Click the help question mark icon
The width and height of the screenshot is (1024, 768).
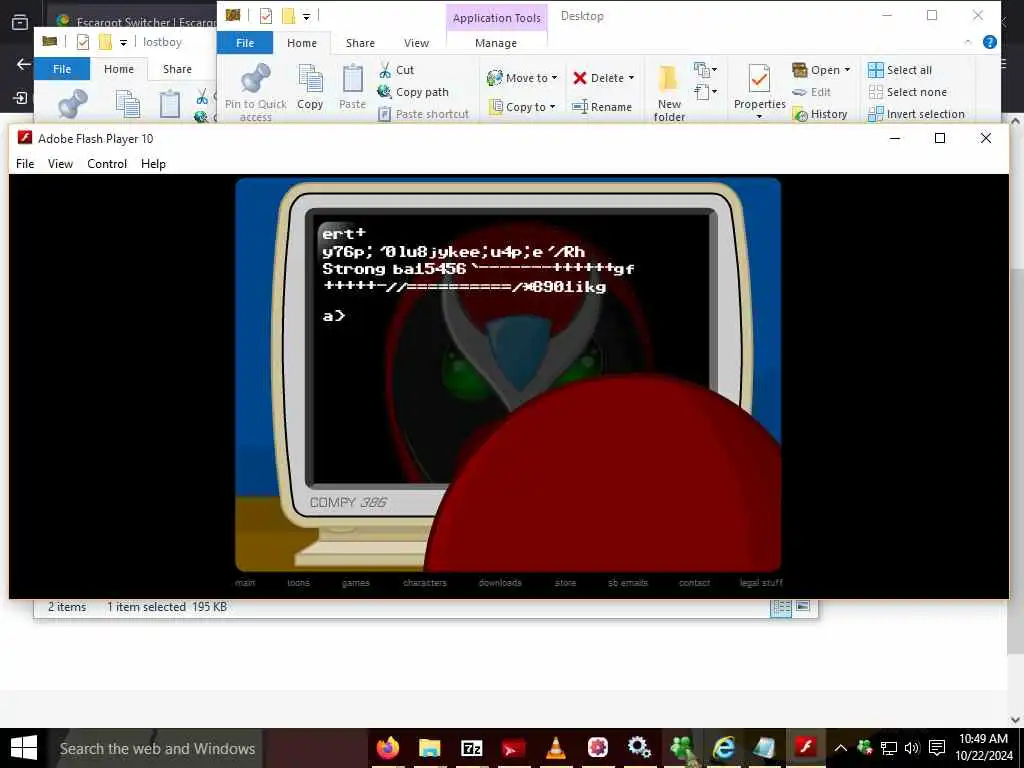(x=989, y=42)
